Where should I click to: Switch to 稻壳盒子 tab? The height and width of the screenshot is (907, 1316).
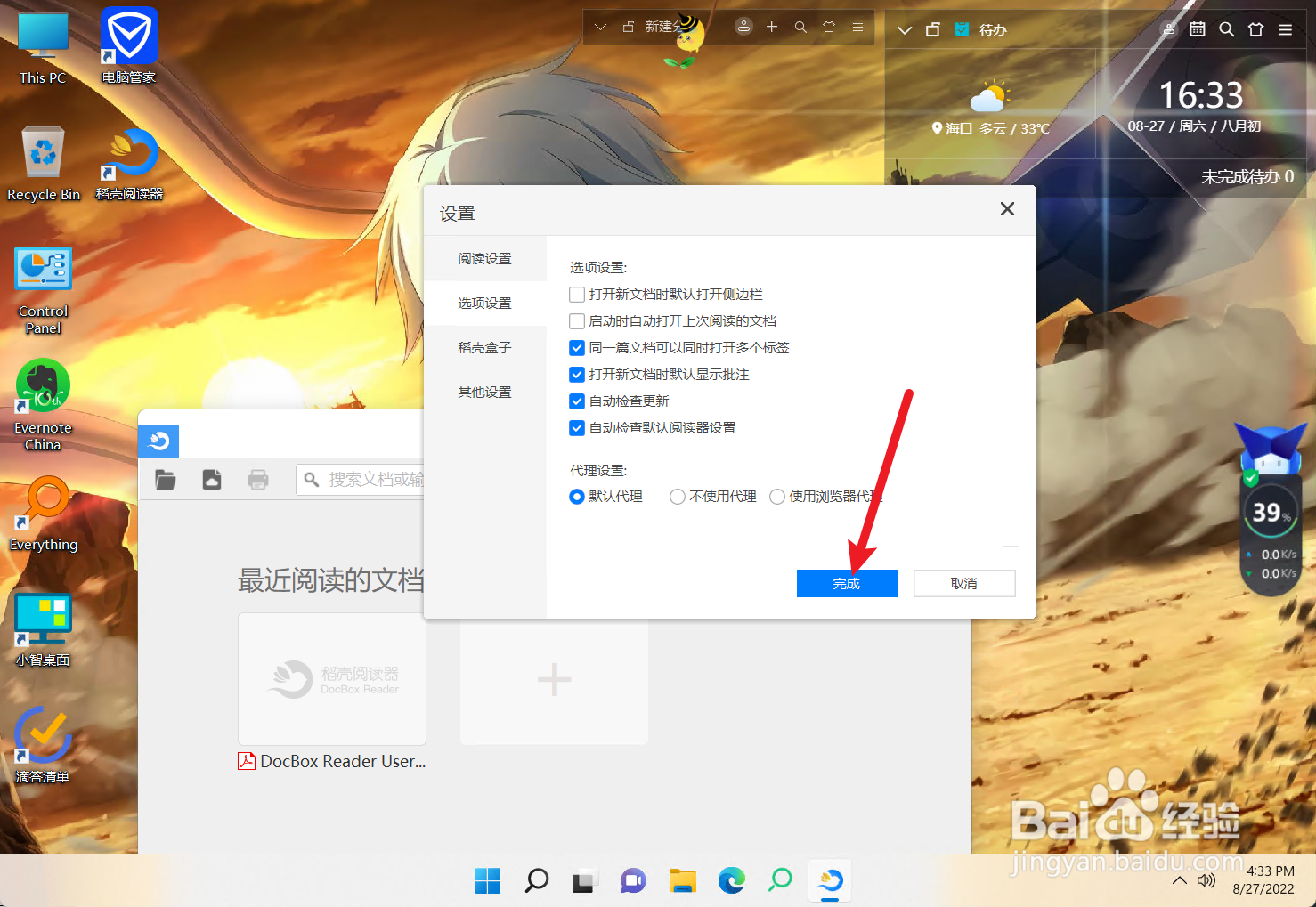tap(485, 347)
